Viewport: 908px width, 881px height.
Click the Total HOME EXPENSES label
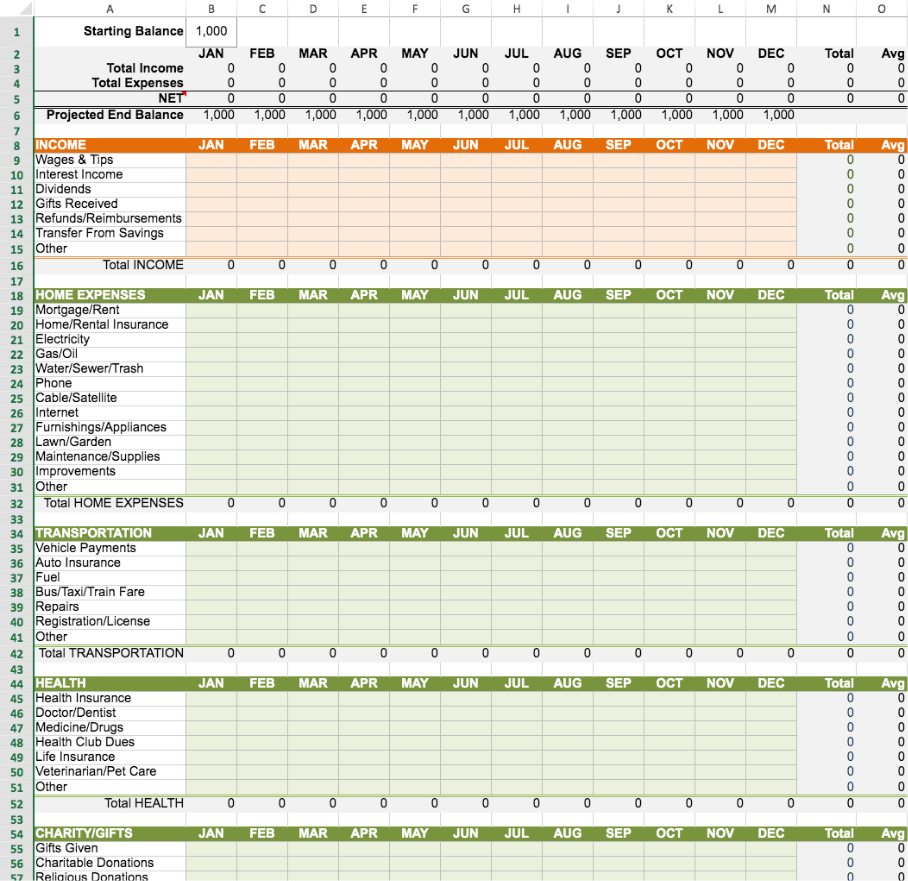[x=114, y=503]
